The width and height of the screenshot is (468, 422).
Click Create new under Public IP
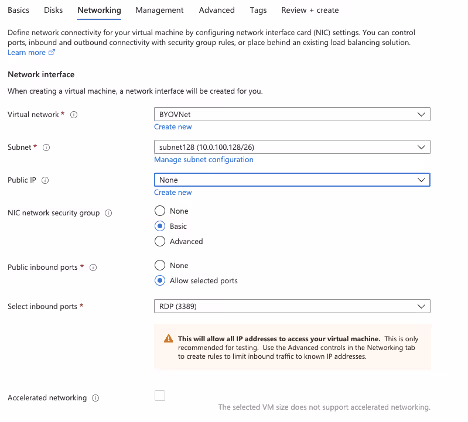pos(173,192)
